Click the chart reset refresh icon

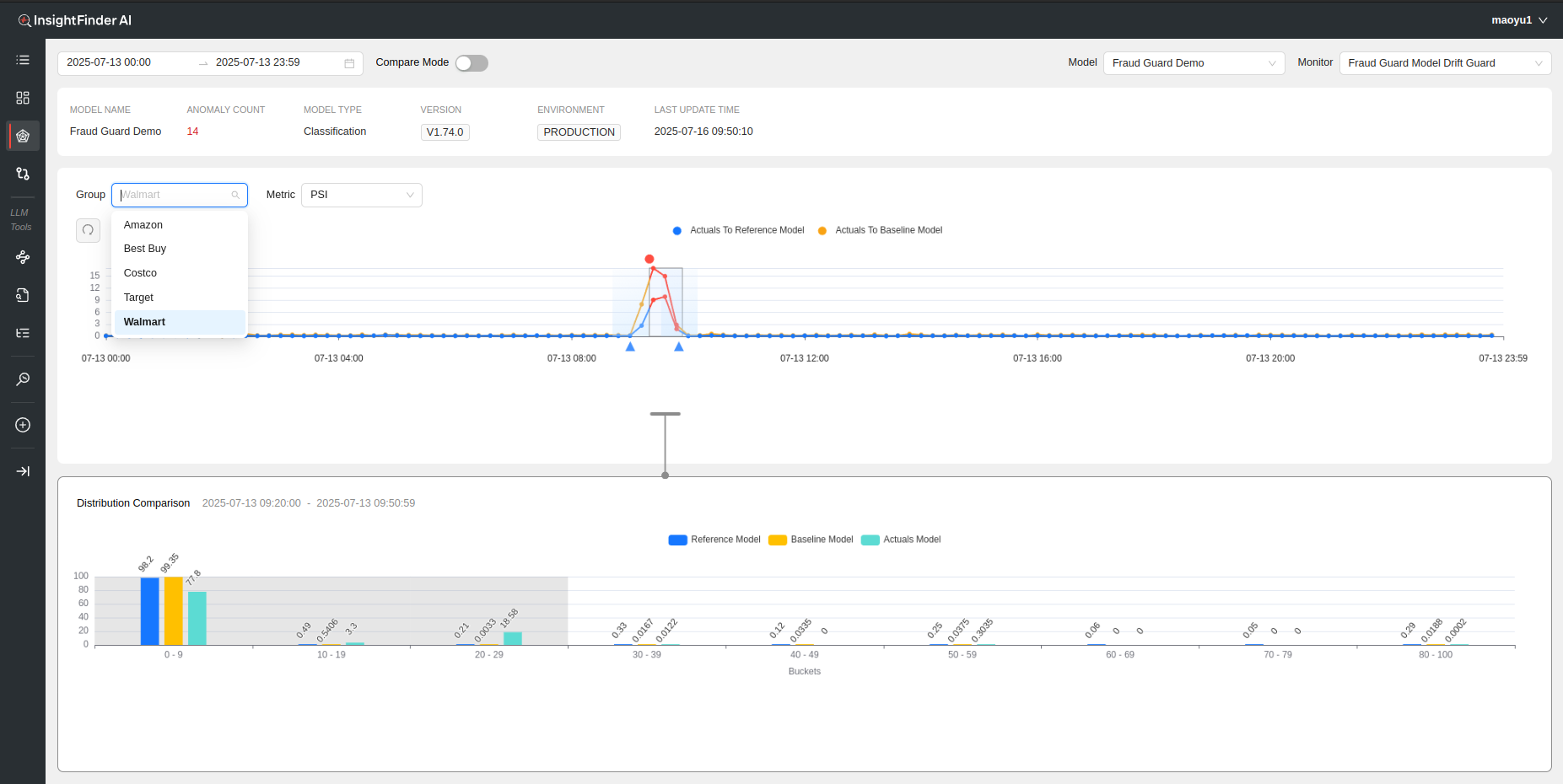[88, 230]
